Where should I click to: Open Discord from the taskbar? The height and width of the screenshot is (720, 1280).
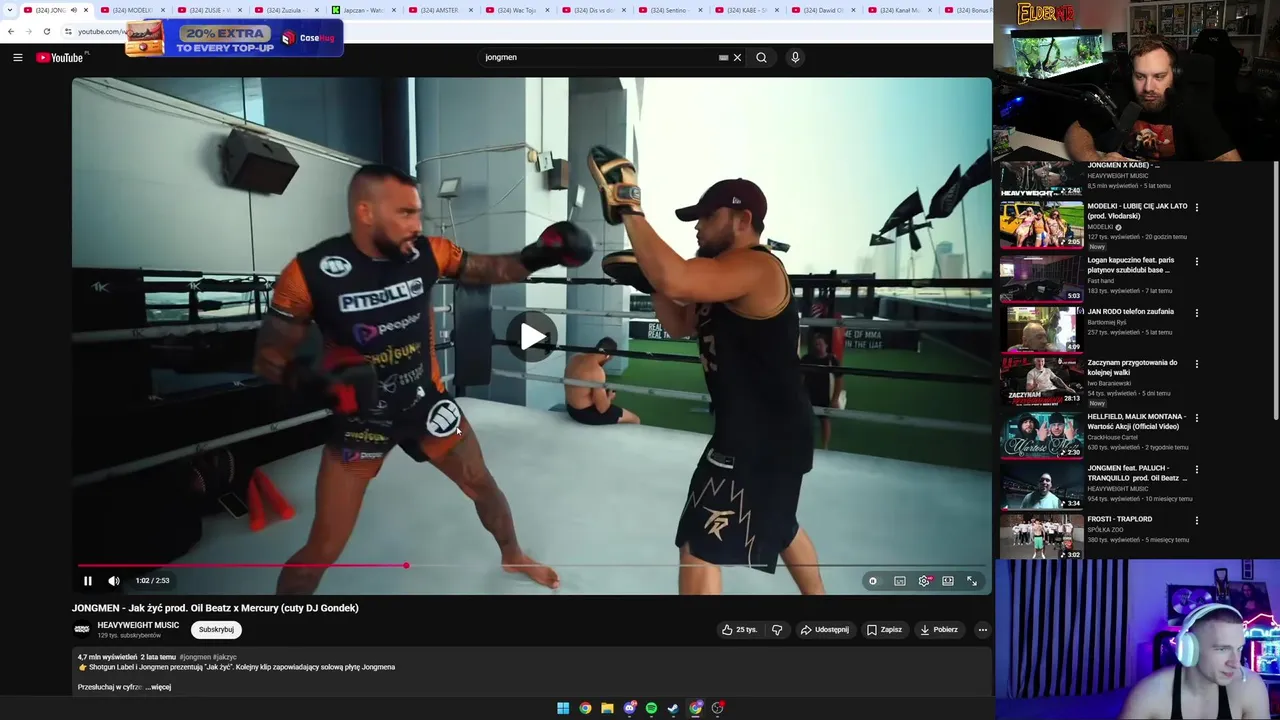(629, 708)
